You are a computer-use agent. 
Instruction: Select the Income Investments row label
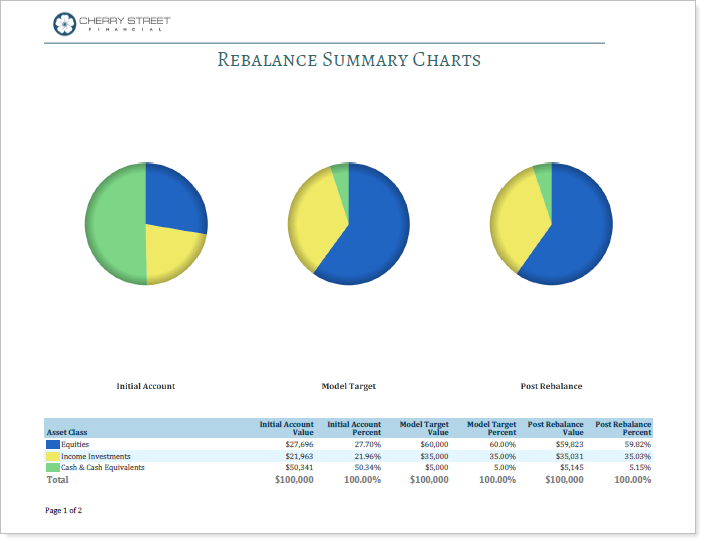95,456
